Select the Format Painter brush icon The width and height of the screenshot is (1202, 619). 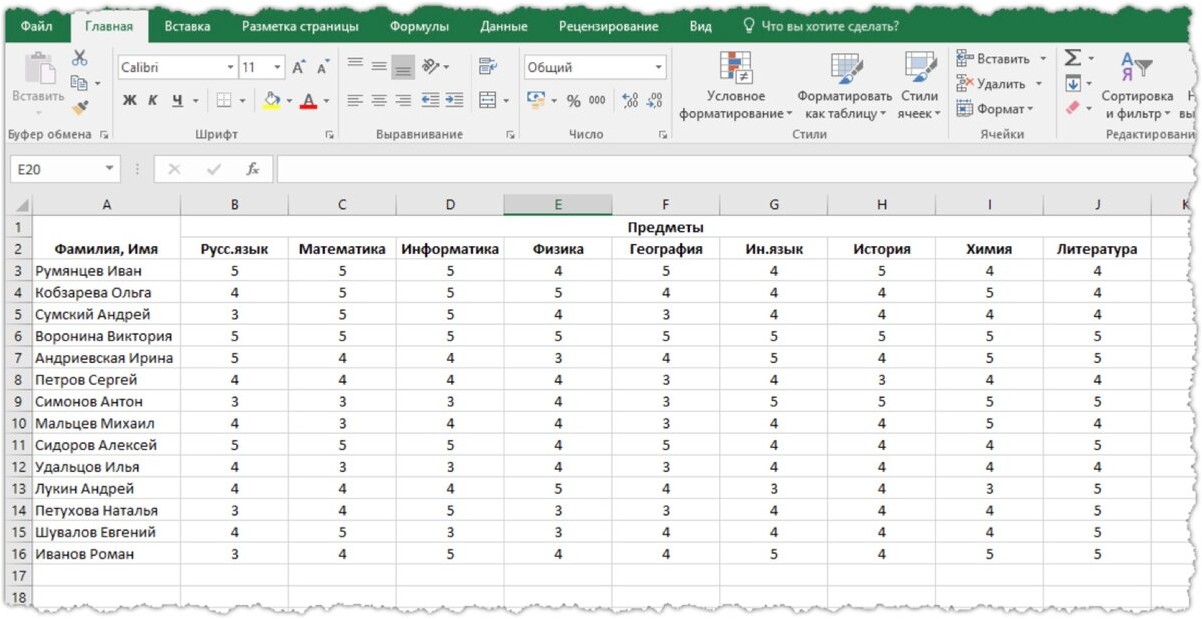point(80,106)
